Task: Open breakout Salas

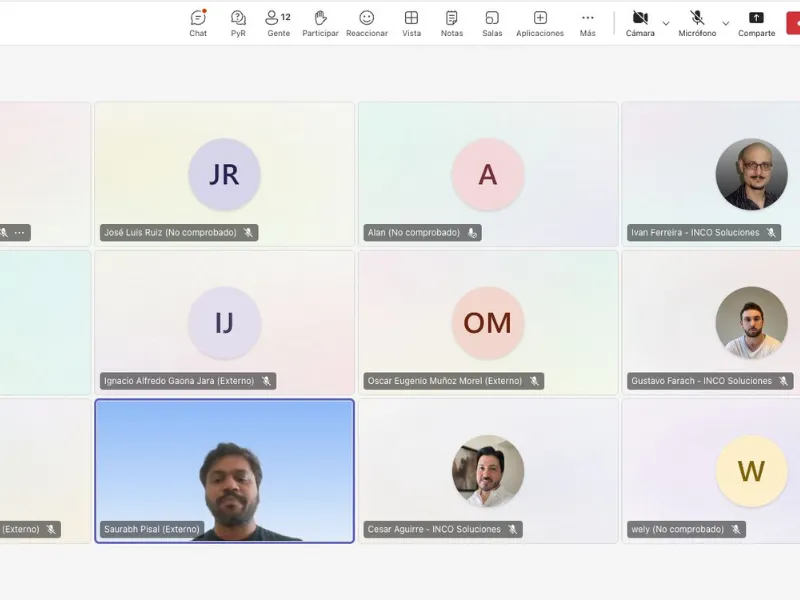Action: (x=492, y=23)
